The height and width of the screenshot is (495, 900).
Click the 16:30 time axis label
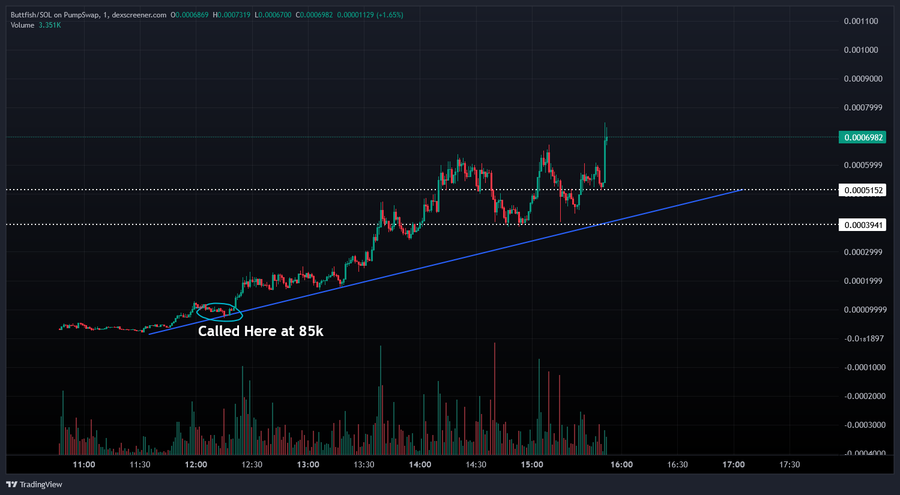[677, 465]
